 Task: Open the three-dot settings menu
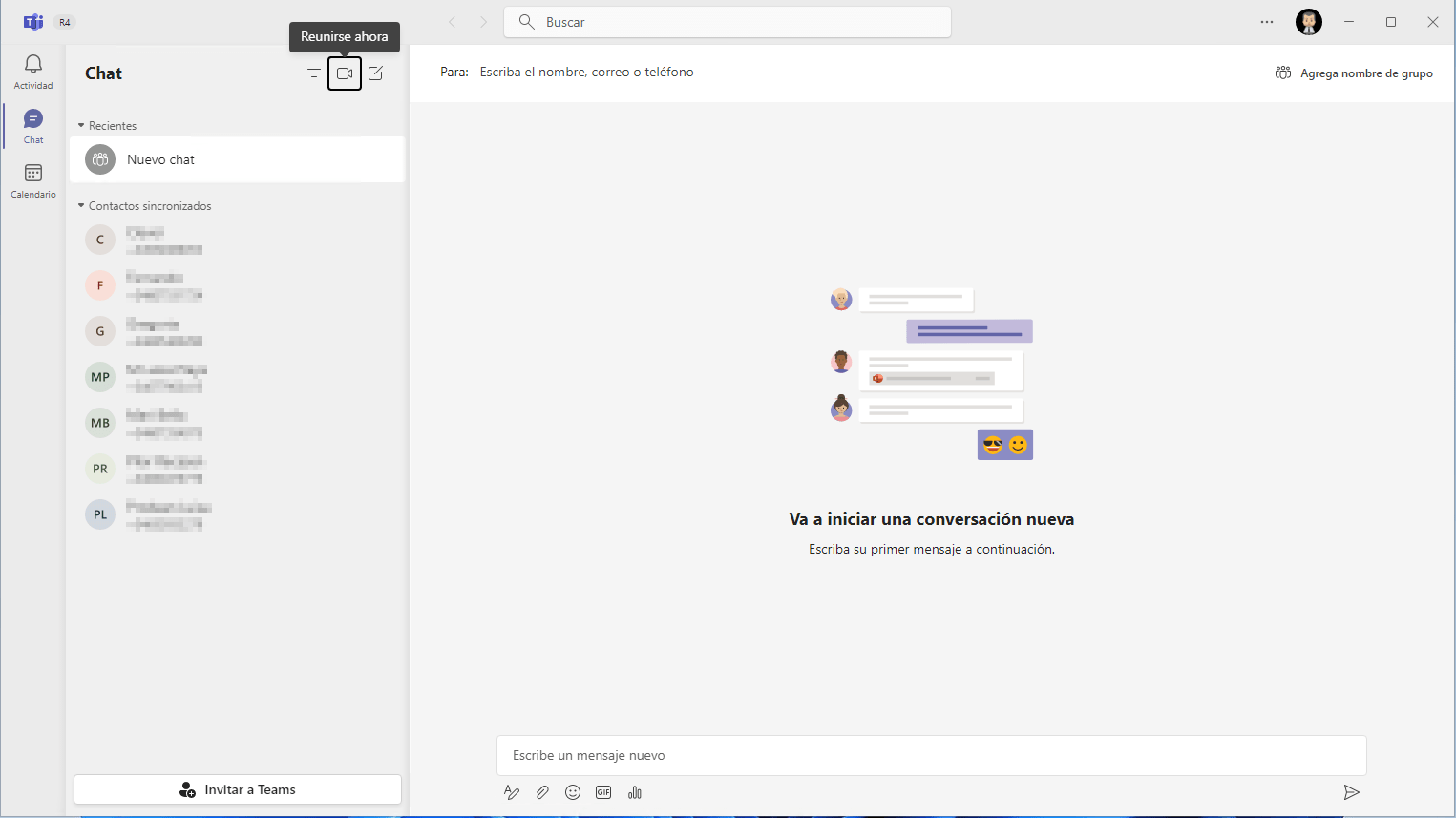(1267, 22)
